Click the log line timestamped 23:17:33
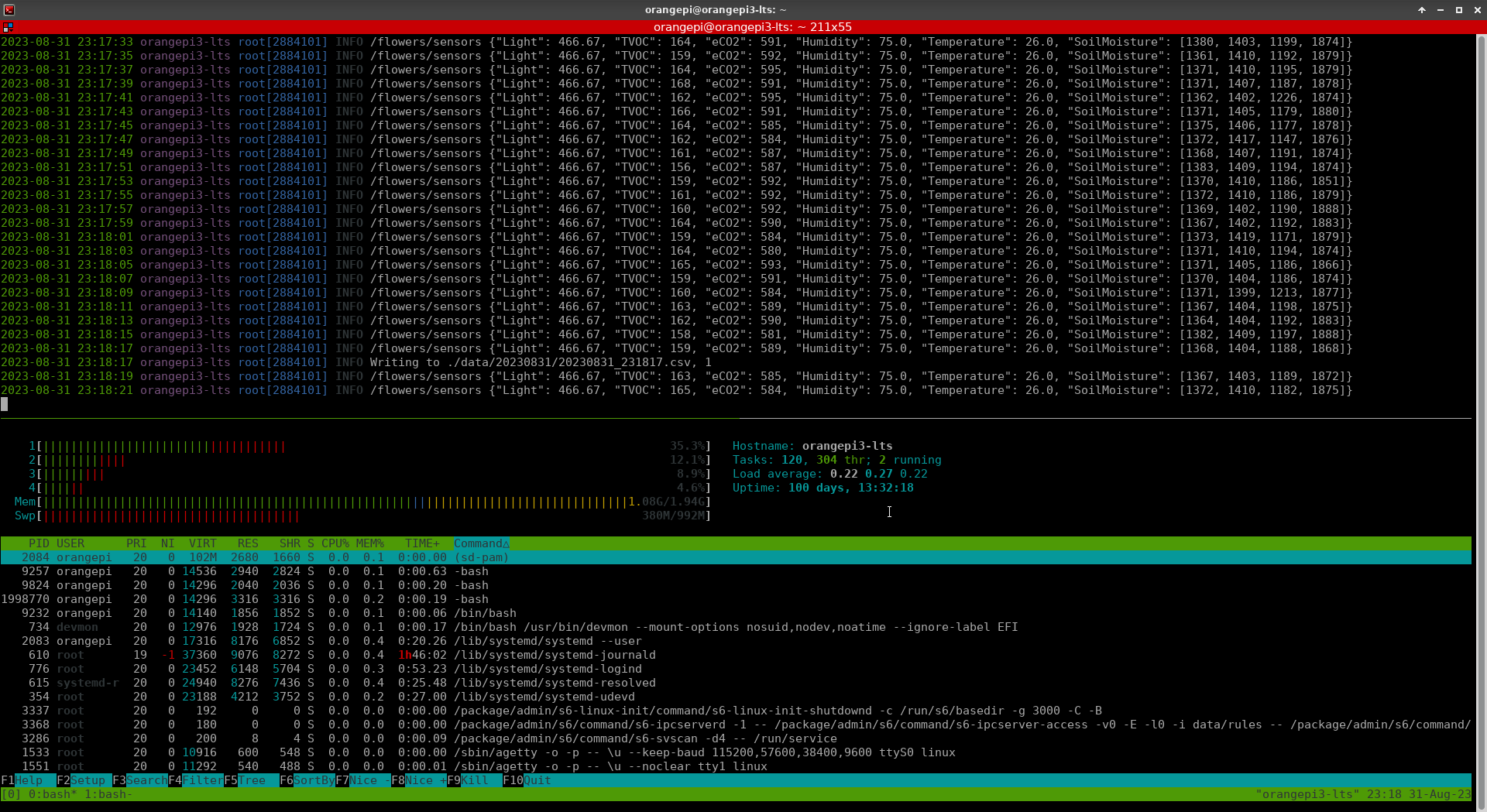This screenshot has width=1487, height=812. coord(677,42)
